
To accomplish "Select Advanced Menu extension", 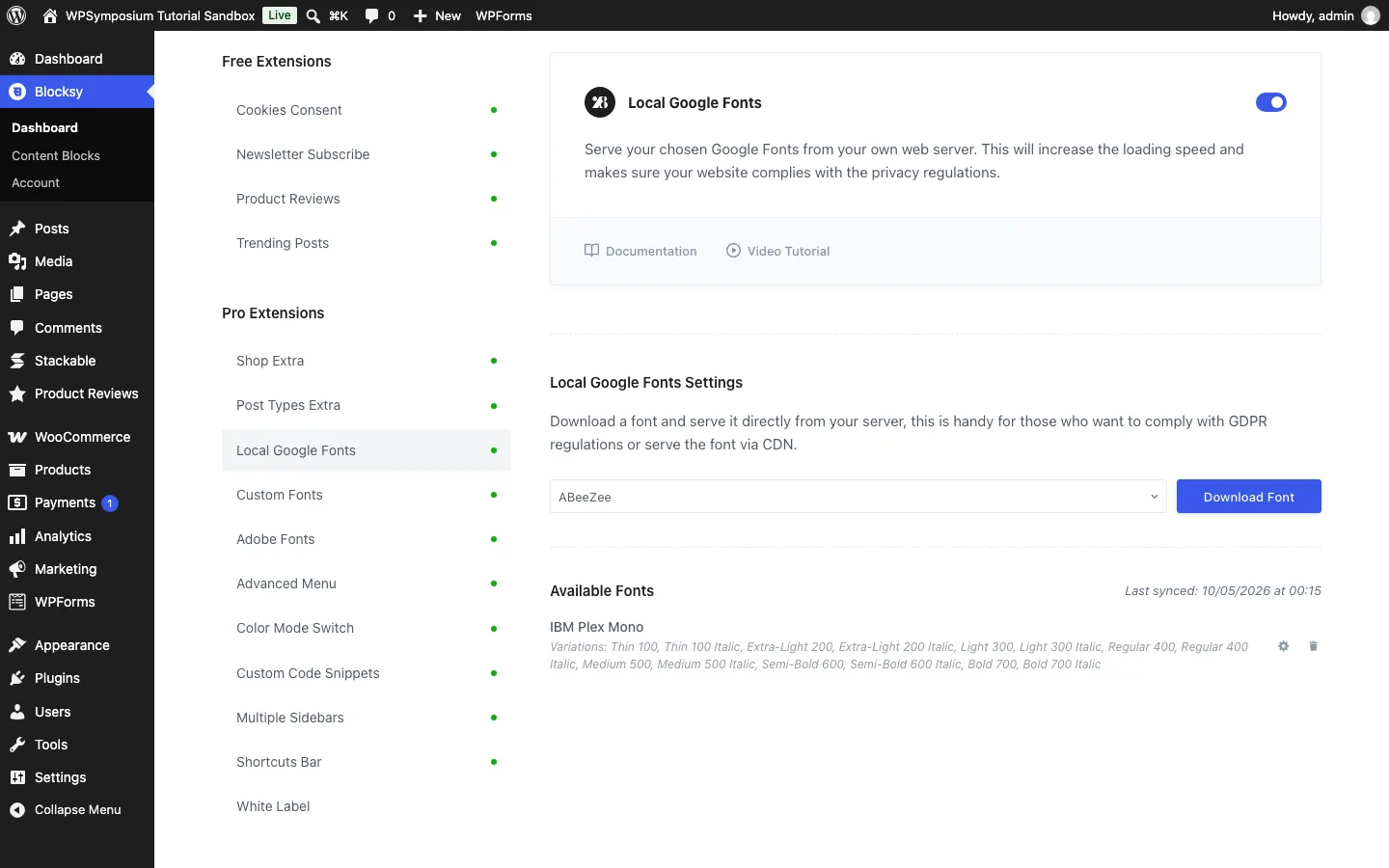I will point(367,583).
